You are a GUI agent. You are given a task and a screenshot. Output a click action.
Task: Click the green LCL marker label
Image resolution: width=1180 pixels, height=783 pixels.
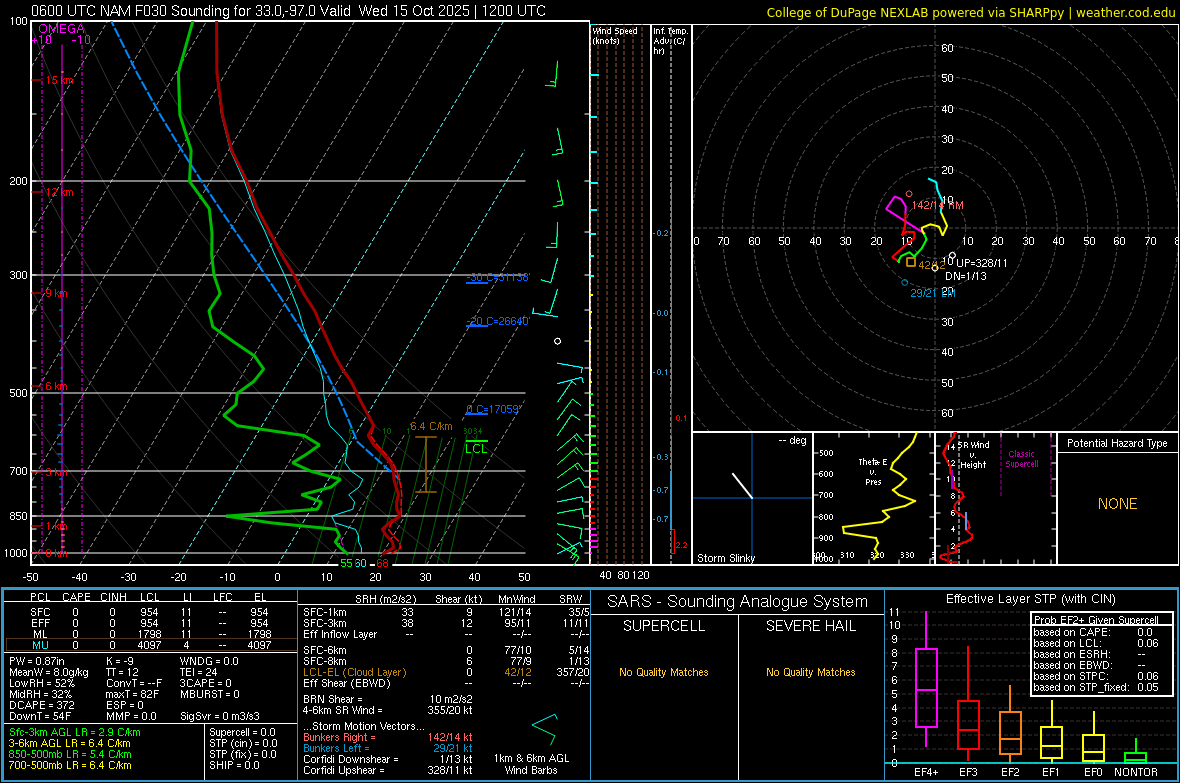476,449
